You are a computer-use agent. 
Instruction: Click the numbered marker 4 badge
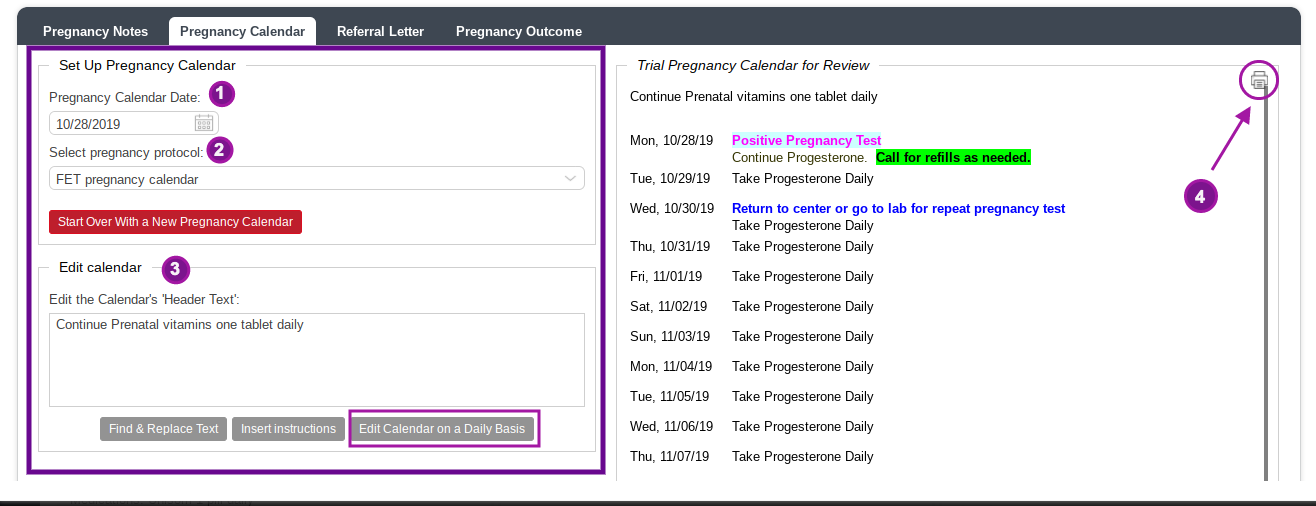point(1200,196)
